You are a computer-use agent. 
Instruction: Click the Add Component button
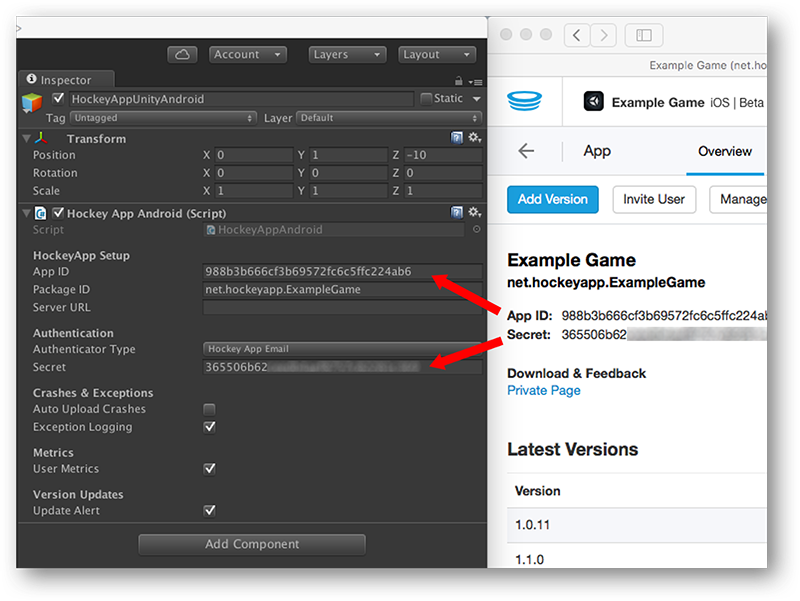252,544
